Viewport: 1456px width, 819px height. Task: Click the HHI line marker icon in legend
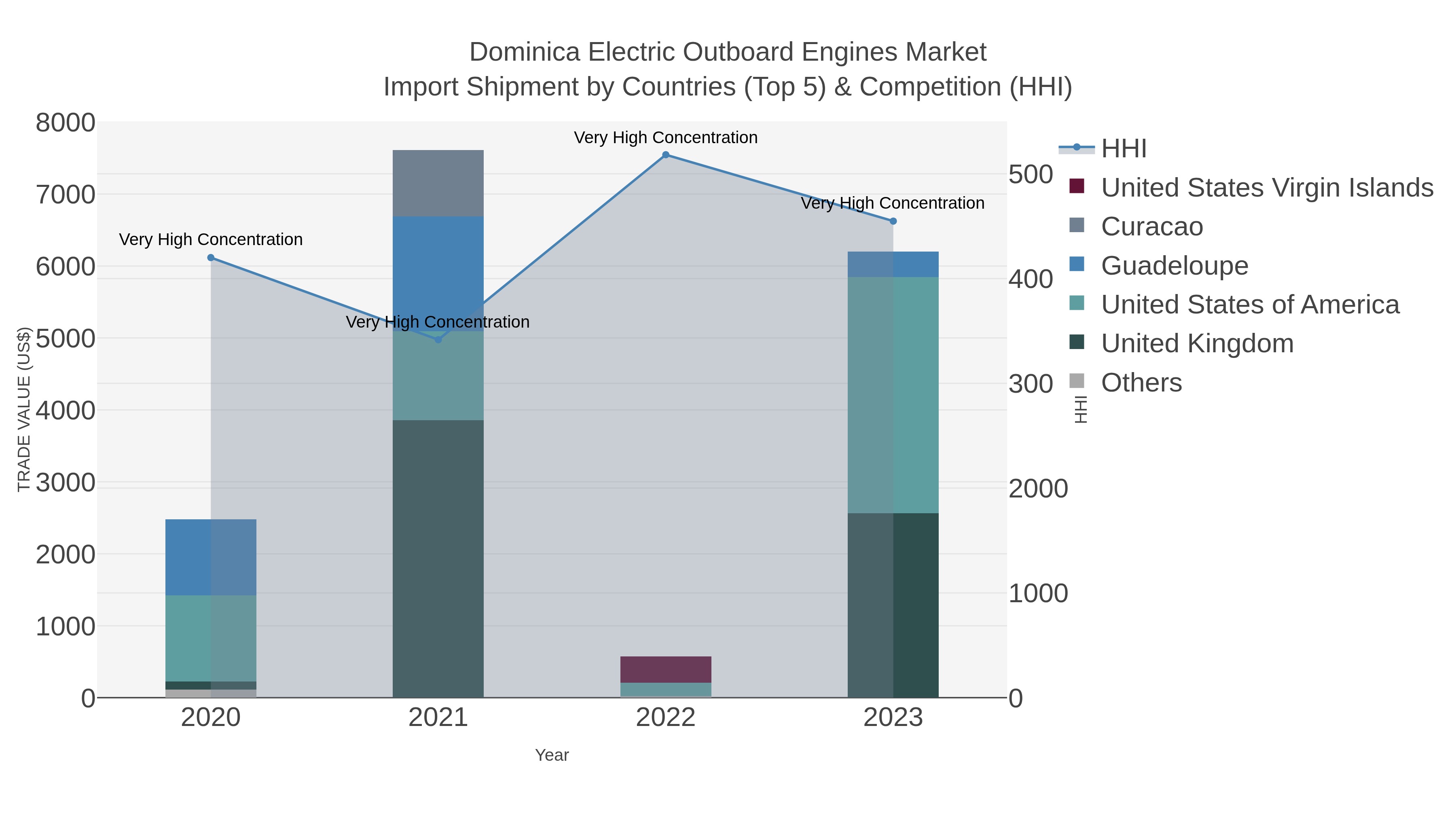1077,148
